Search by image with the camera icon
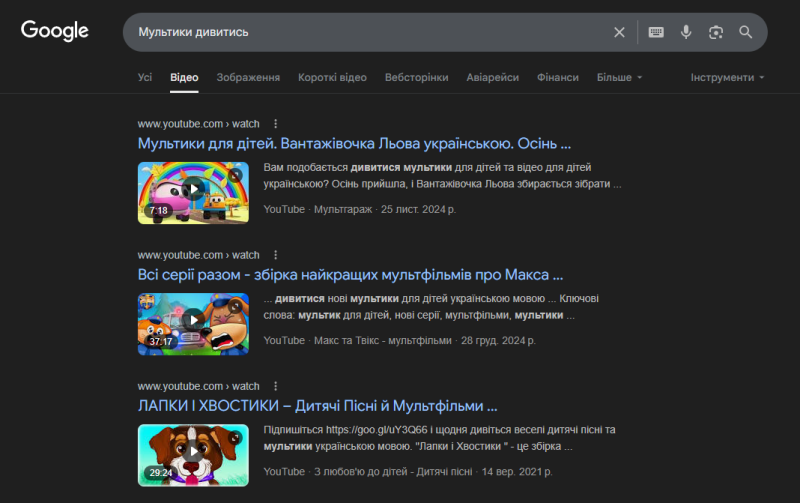The height and width of the screenshot is (503, 800). [x=716, y=32]
